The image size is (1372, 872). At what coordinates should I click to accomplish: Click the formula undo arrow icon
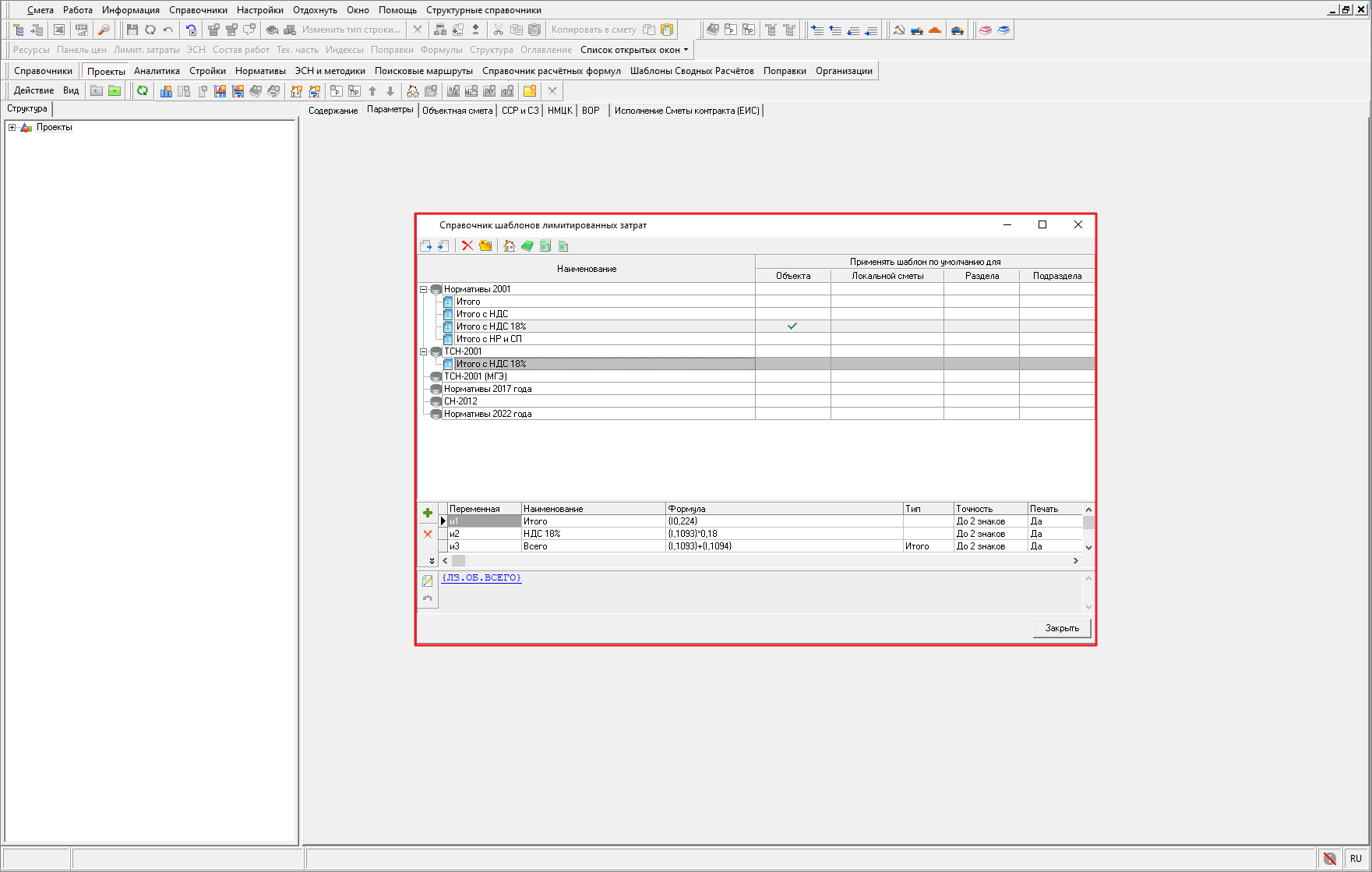(x=428, y=598)
